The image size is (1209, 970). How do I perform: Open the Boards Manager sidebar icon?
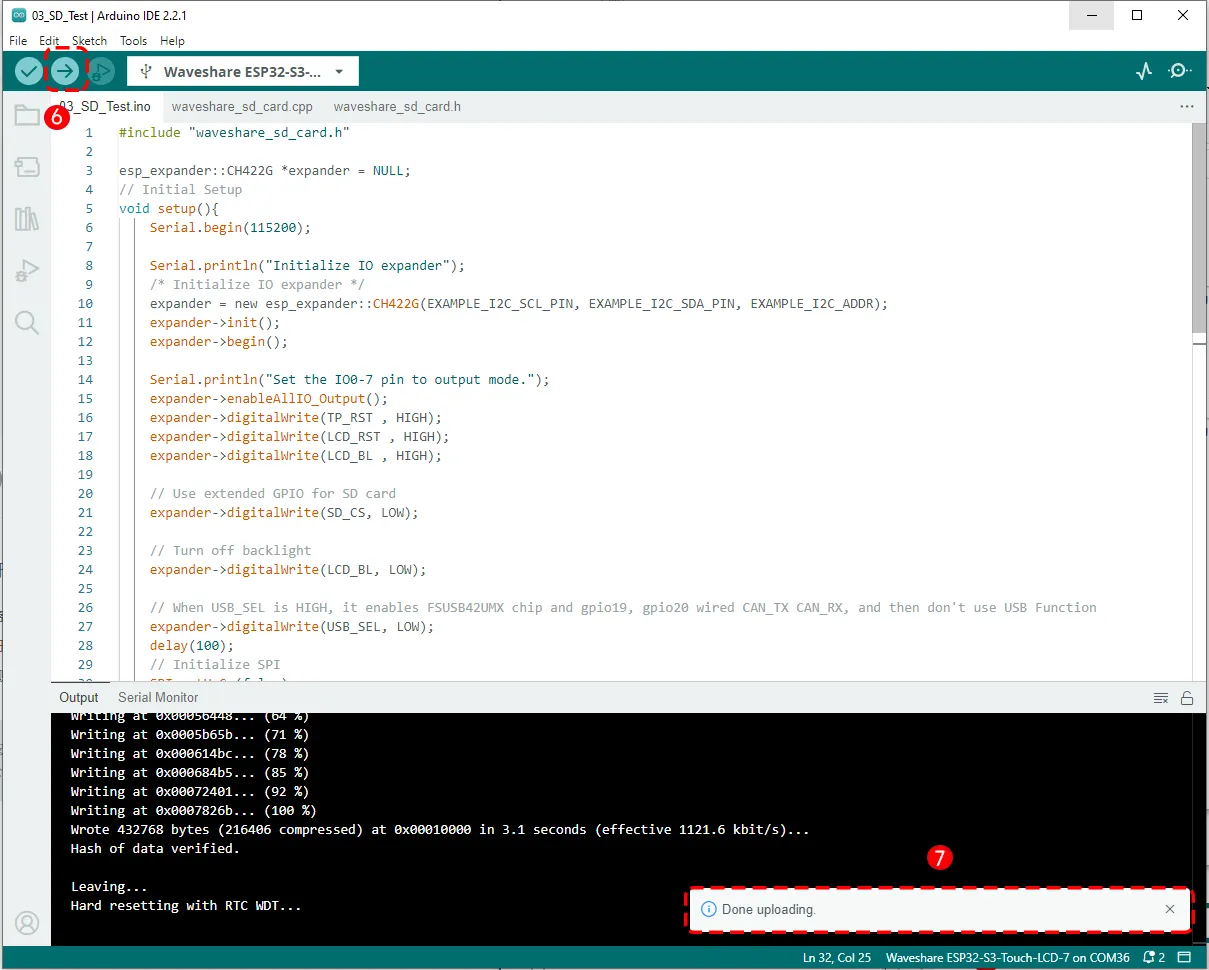pos(27,167)
